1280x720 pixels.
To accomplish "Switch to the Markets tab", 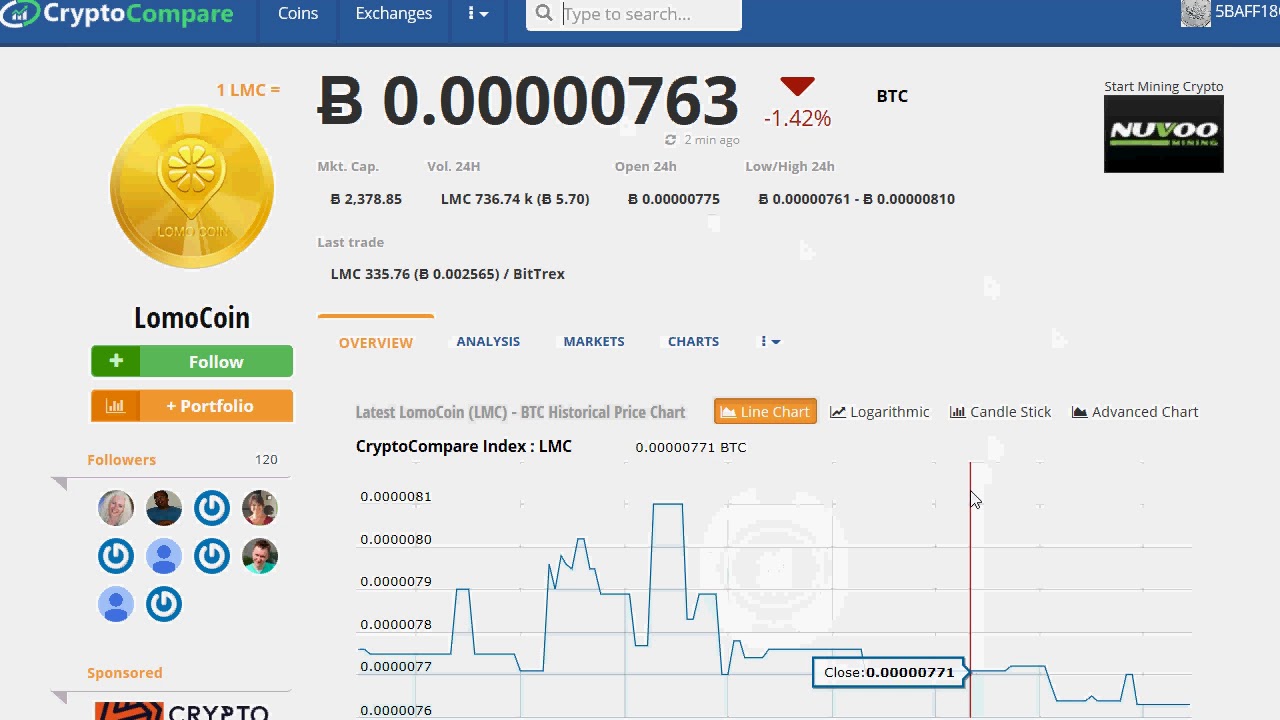I will [x=594, y=341].
